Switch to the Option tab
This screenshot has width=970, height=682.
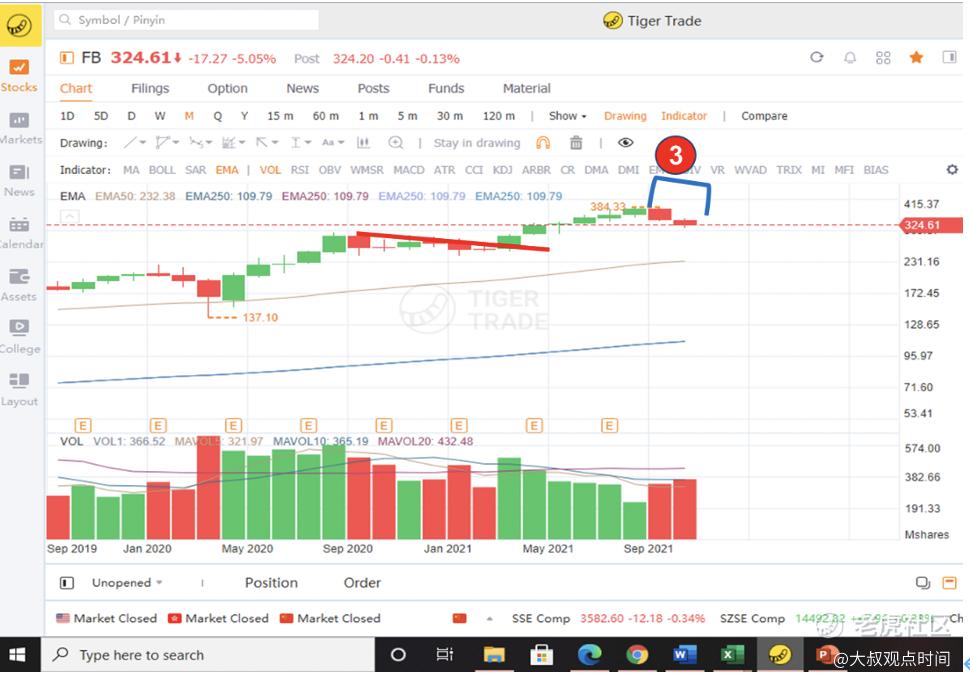point(228,88)
